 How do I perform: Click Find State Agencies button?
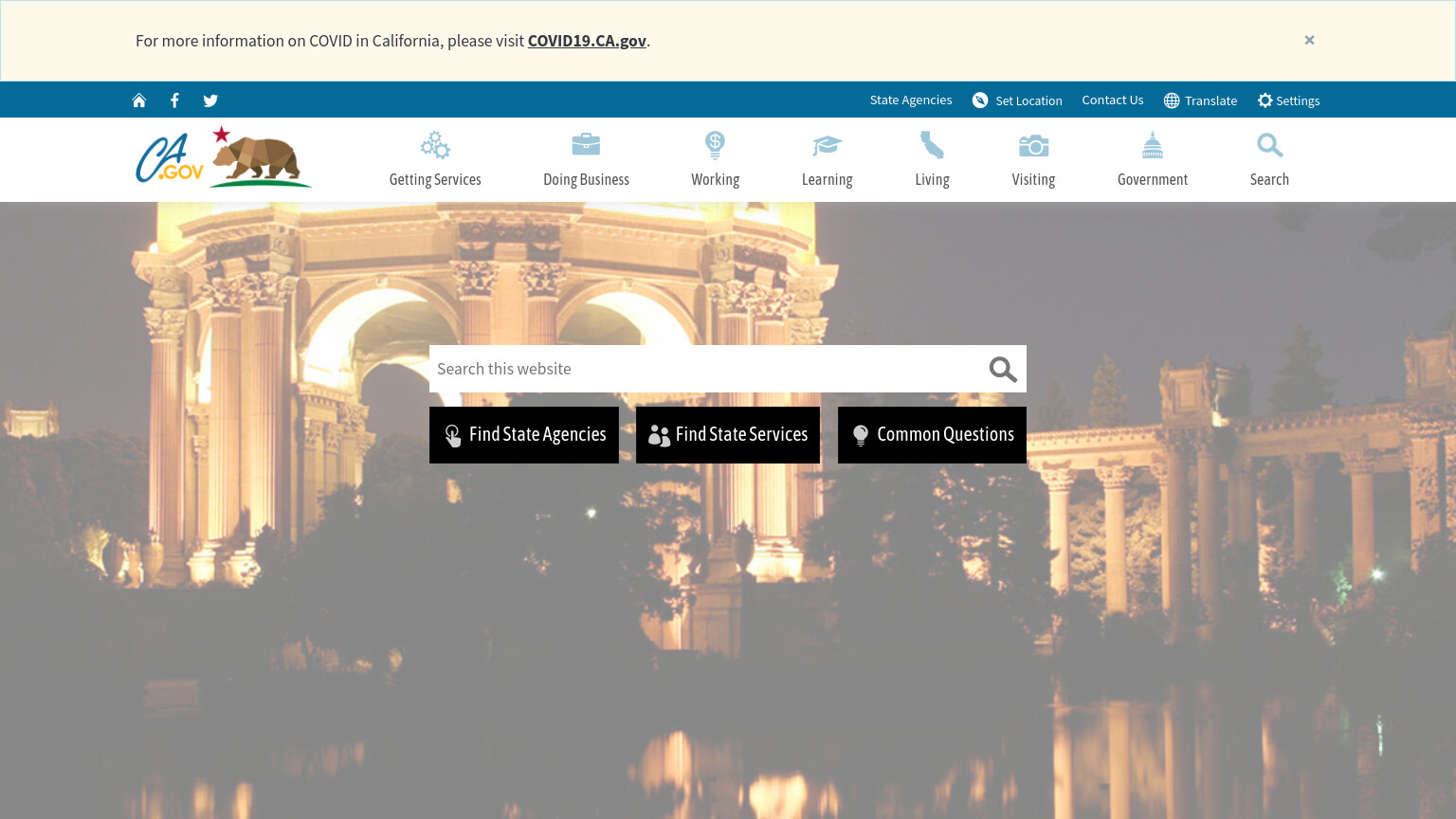click(524, 435)
